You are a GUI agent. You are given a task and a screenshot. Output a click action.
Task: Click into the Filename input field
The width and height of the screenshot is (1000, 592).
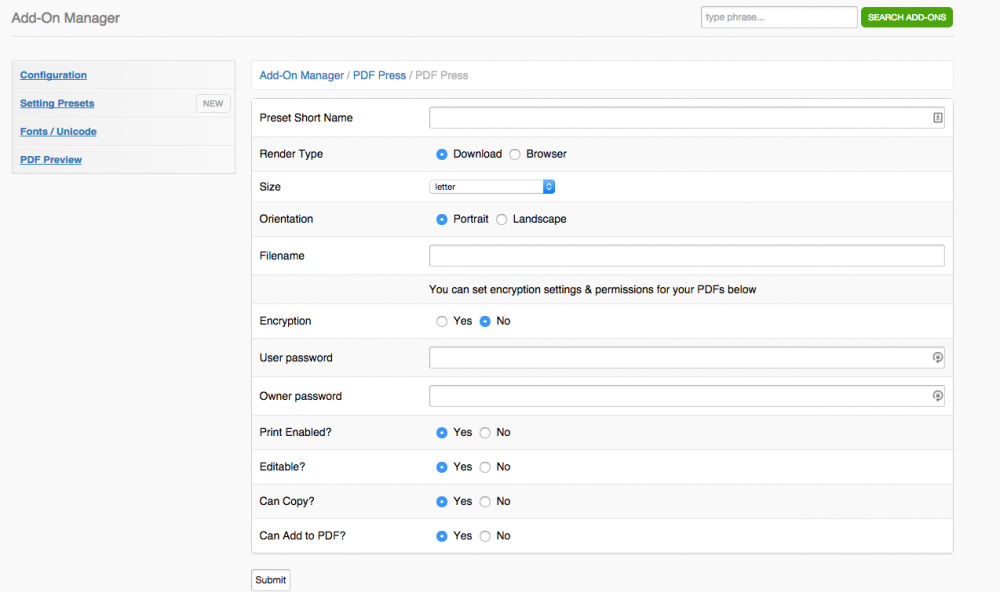686,256
